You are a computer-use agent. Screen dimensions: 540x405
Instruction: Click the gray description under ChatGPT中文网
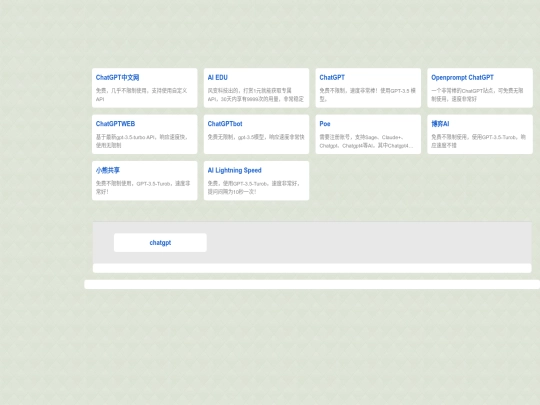coord(142,95)
